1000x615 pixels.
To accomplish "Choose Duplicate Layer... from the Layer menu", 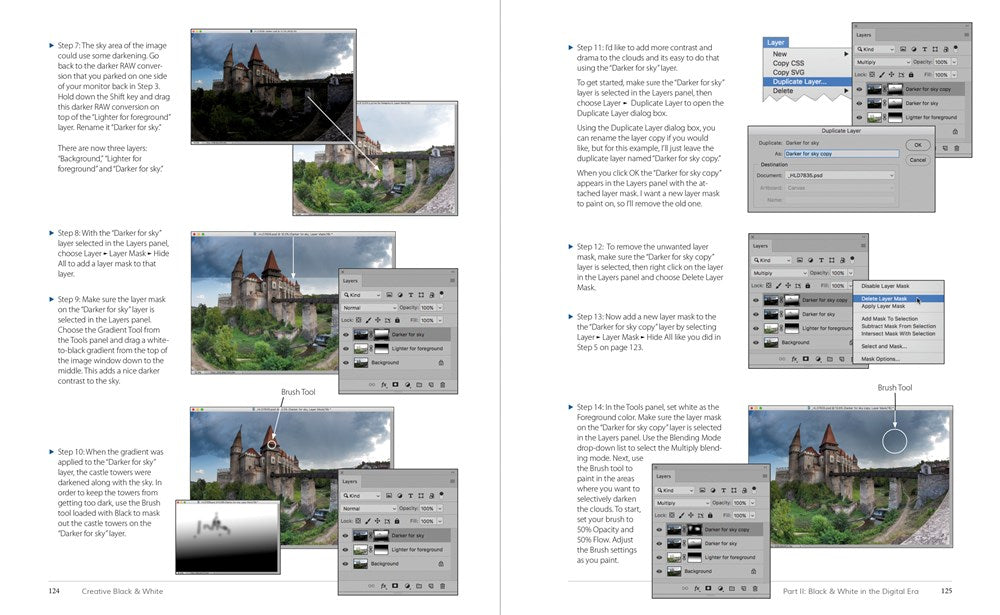I will pos(798,81).
